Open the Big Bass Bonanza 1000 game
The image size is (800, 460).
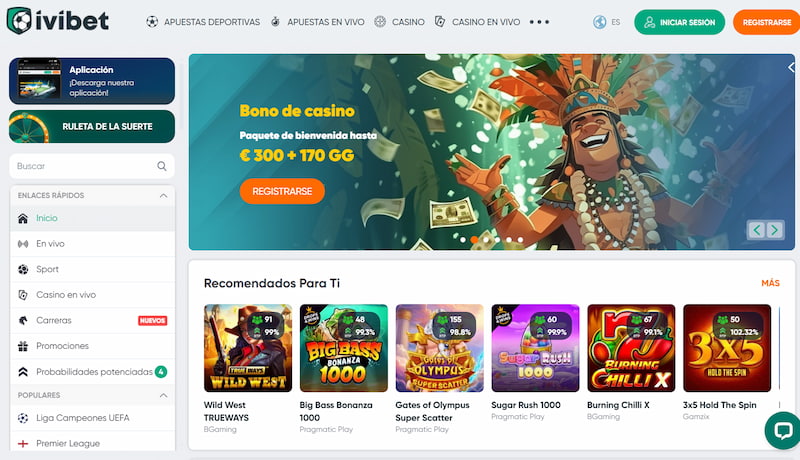point(343,348)
